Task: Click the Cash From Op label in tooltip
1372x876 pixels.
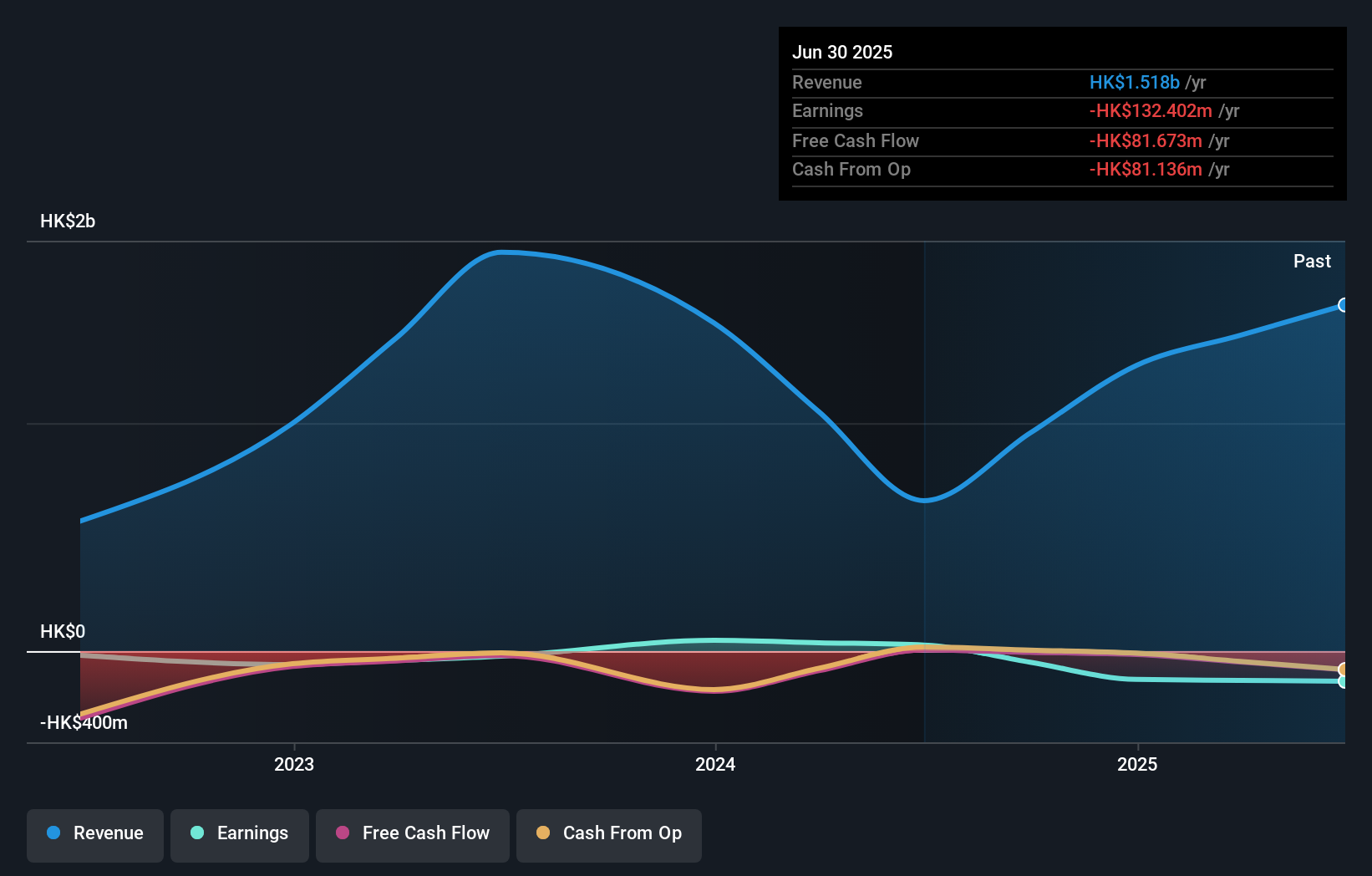Action: tap(851, 169)
